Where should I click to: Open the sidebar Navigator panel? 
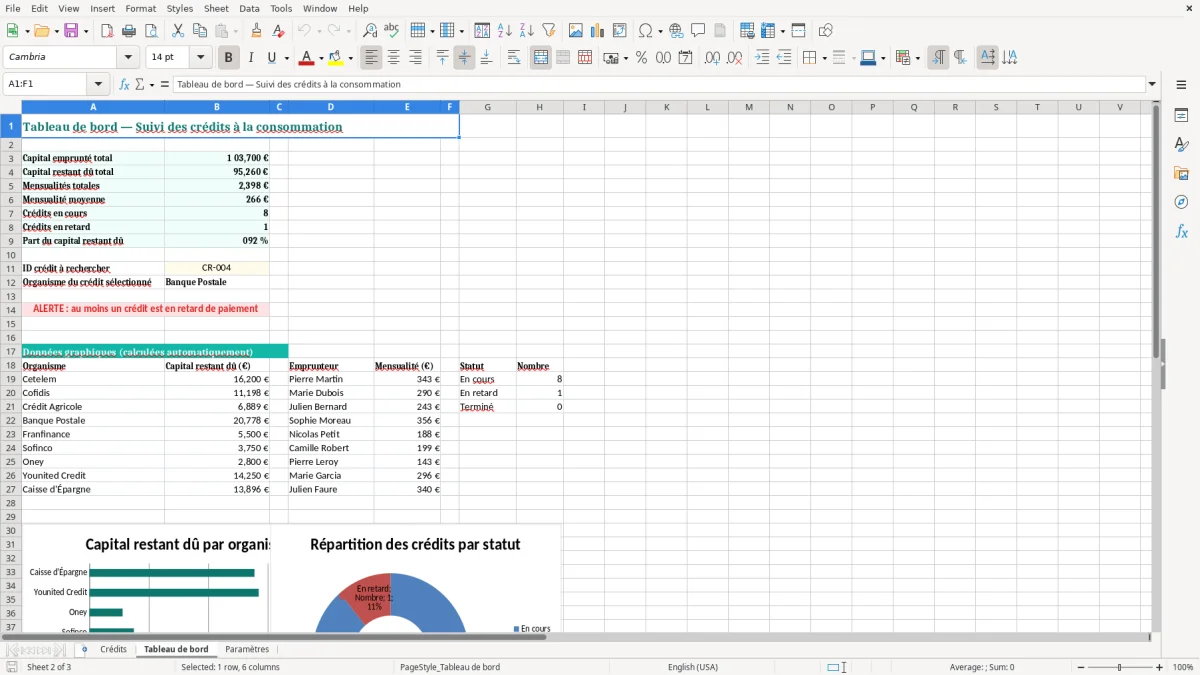click(x=1181, y=202)
